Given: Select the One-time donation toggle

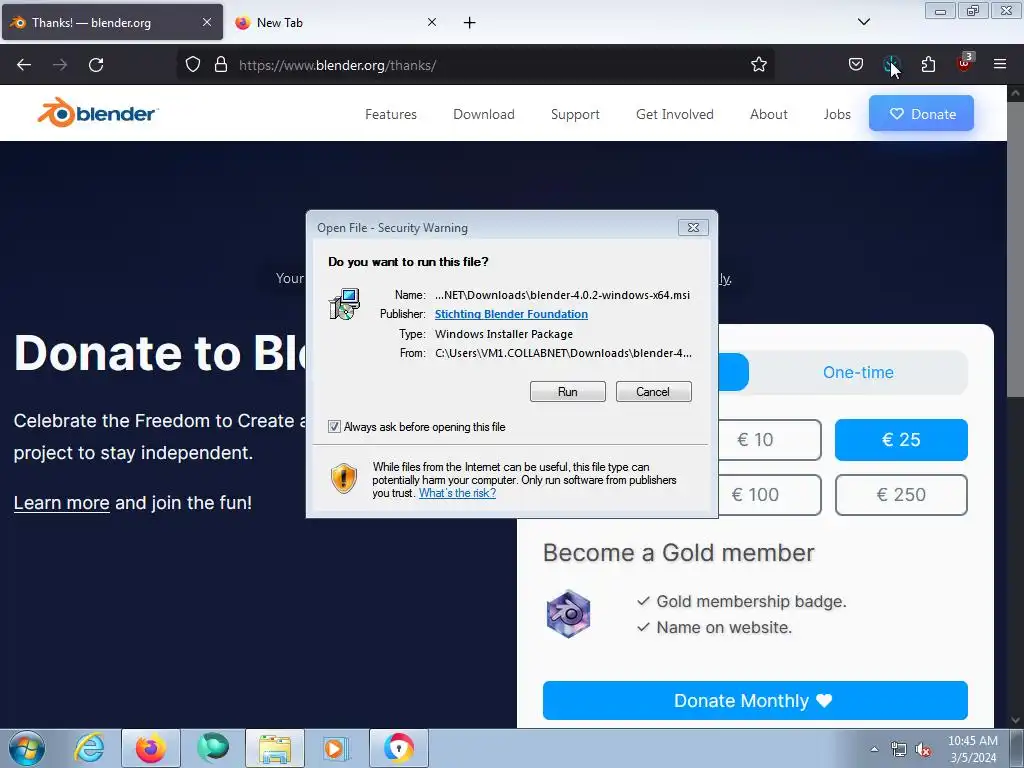Looking at the screenshot, I should [x=858, y=372].
